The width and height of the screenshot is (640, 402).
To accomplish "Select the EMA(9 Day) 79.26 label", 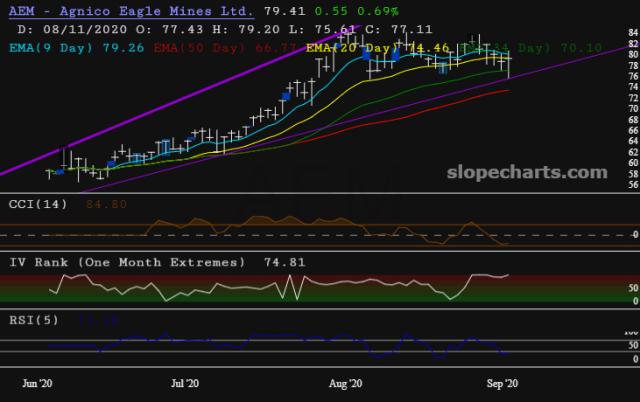I will [77, 48].
